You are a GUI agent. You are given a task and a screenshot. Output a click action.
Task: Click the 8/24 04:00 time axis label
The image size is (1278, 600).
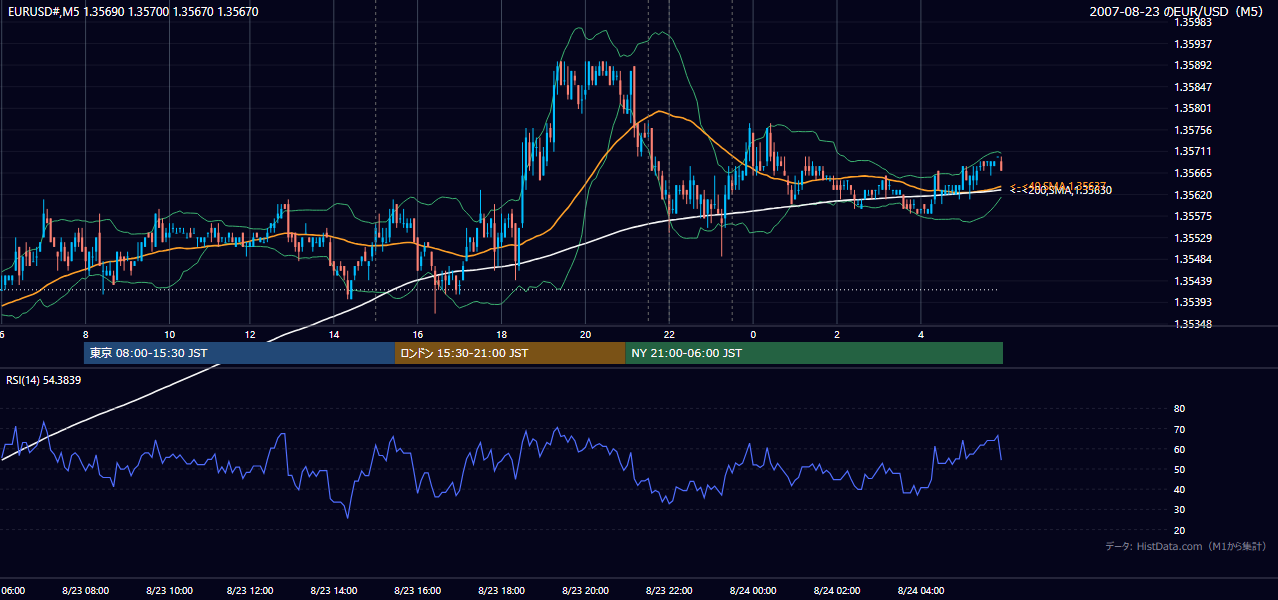pyautogui.click(x=921, y=591)
